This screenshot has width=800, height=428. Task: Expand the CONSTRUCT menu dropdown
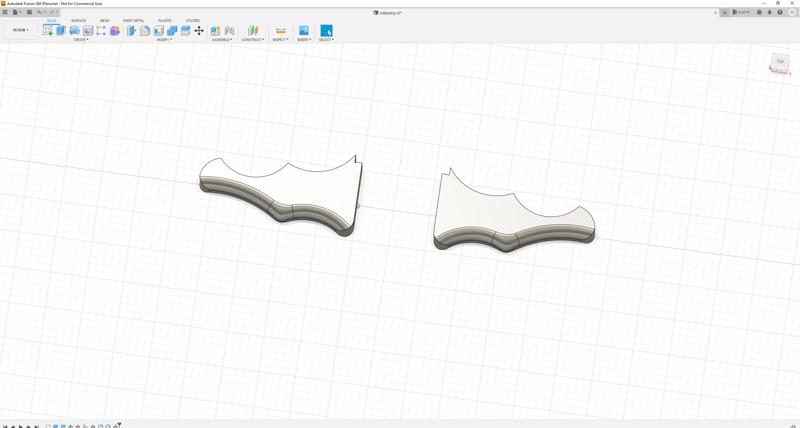click(253, 39)
